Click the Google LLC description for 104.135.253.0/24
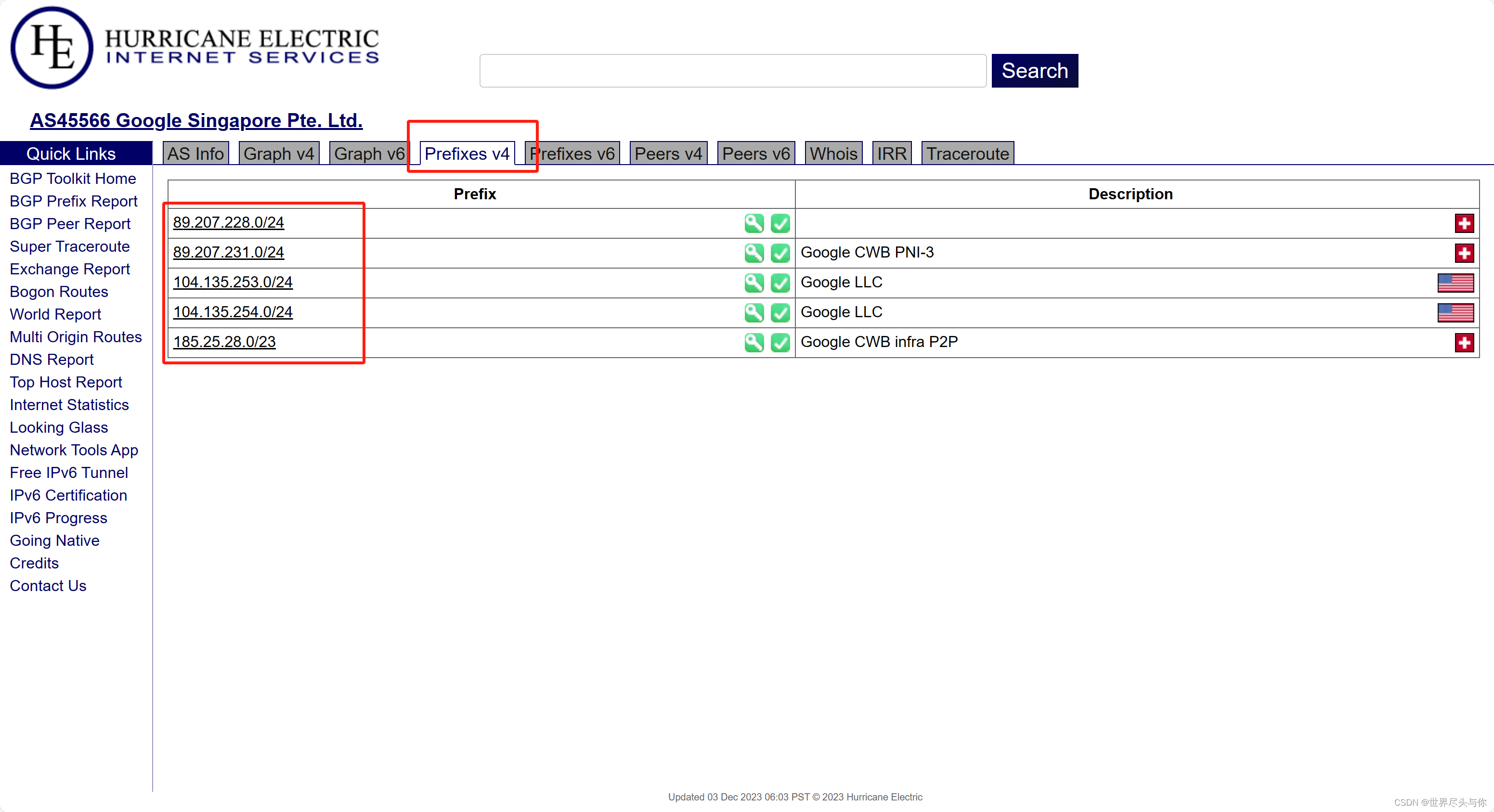This screenshot has width=1494, height=812. [x=842, y=282]
